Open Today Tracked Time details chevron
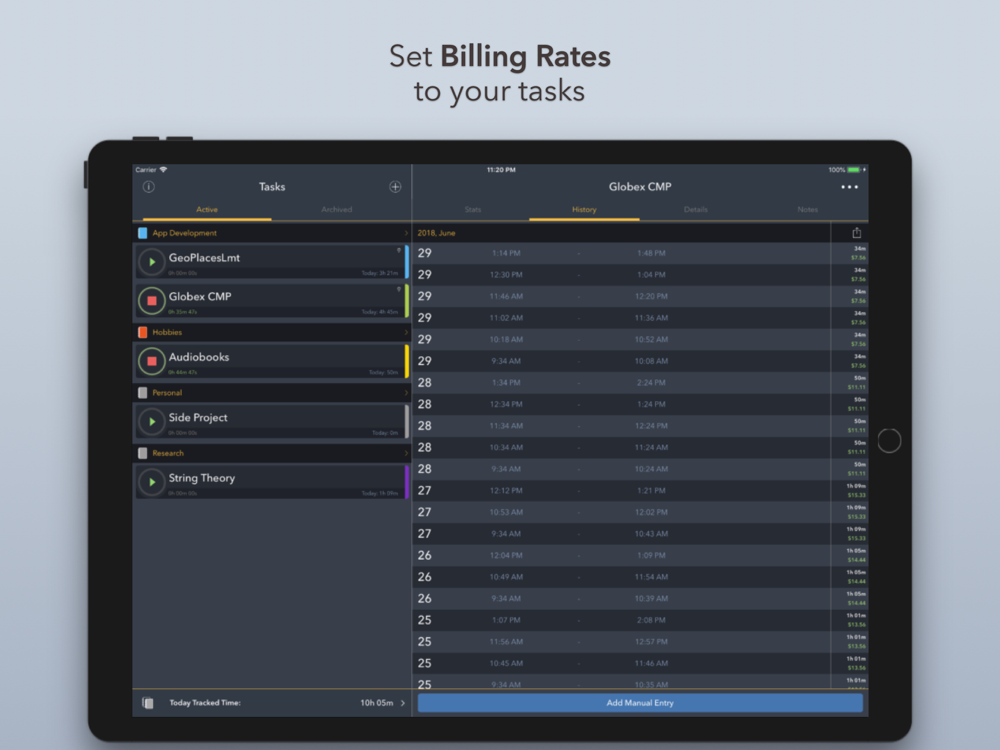 pyautogui.click(x=402, y=703)
